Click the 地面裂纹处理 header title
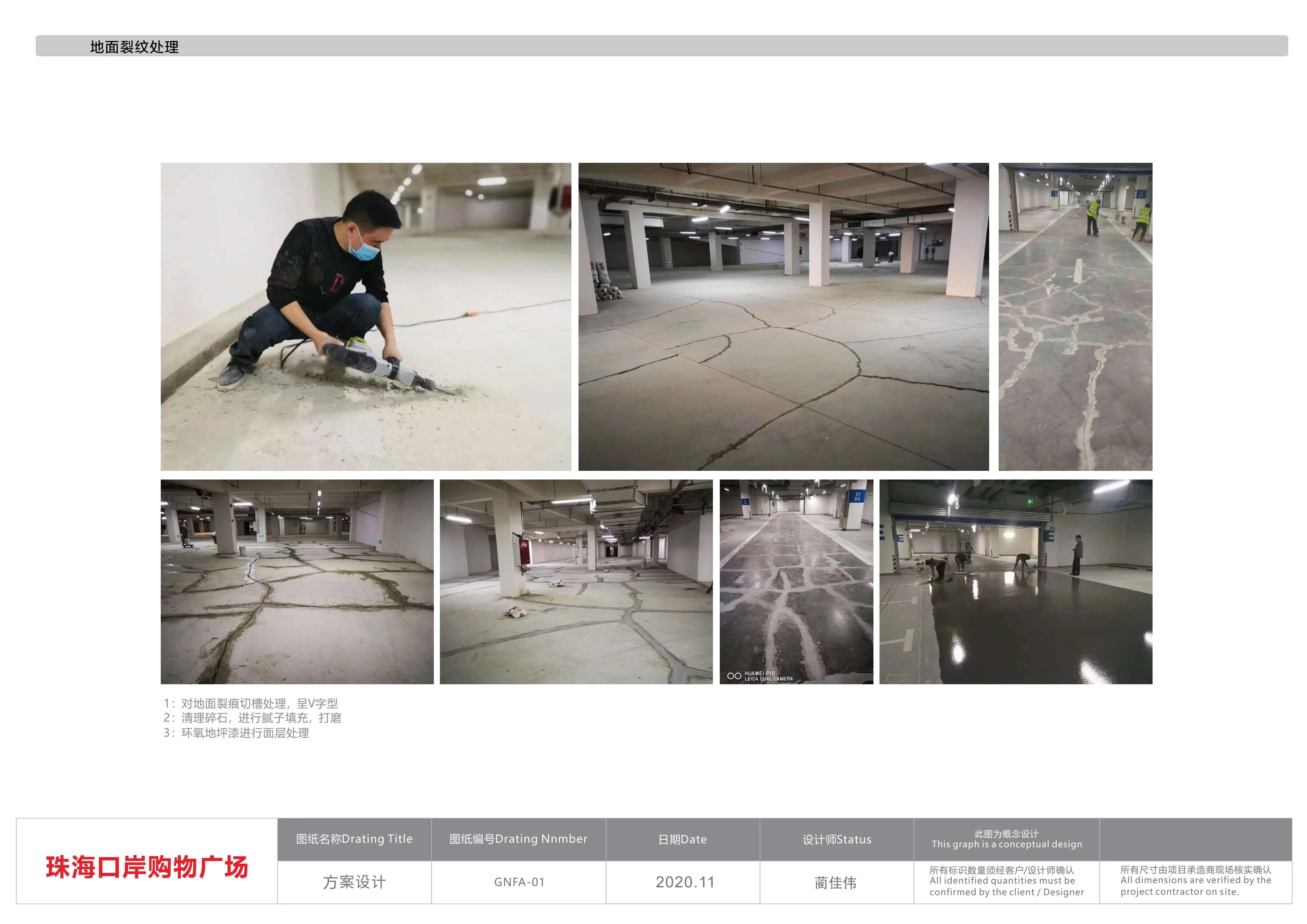Screen dimensions: 1307x924 click(x=134, y=47)
